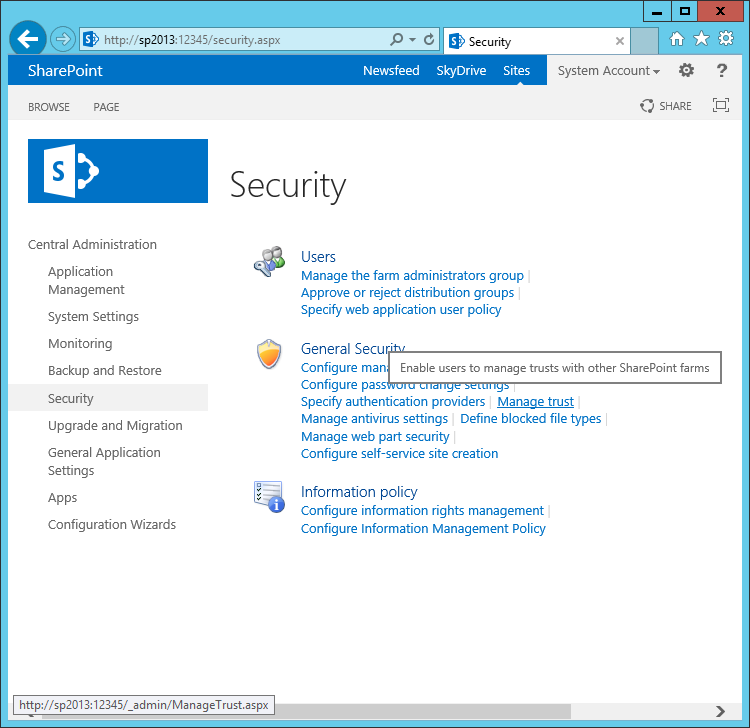Click the SHARE button
The height and width of the screenshot is (728, 750).
pos(666,106)
